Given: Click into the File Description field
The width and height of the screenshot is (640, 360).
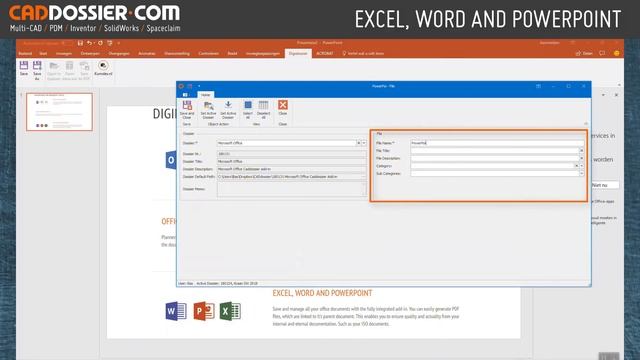Looking at the screenshot, I should 495,158.
